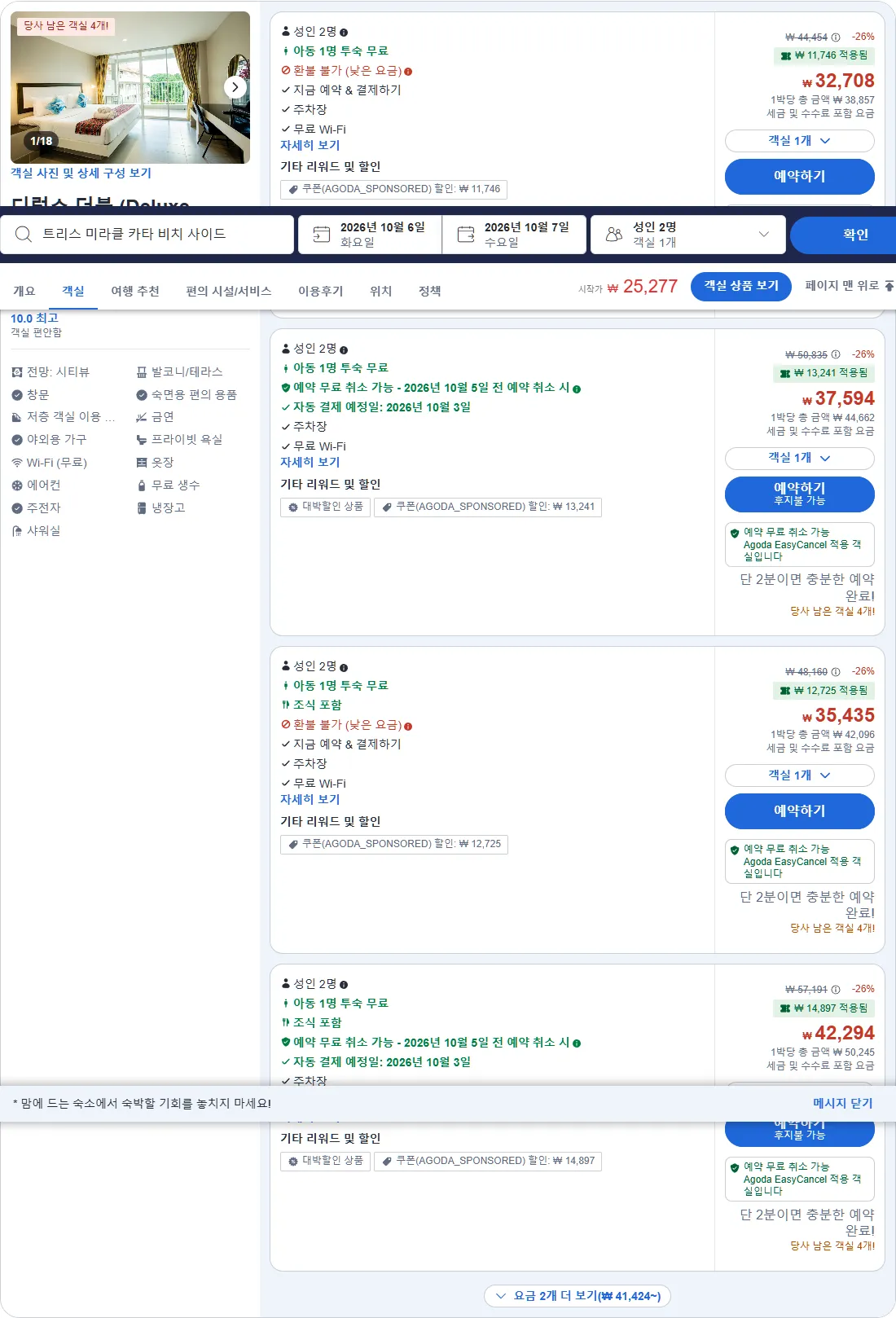The image size is (896, 1318).
Task: Click the warning icon after 환불 불가 in the ₩35,435 offer
Action: coord(408,726)
